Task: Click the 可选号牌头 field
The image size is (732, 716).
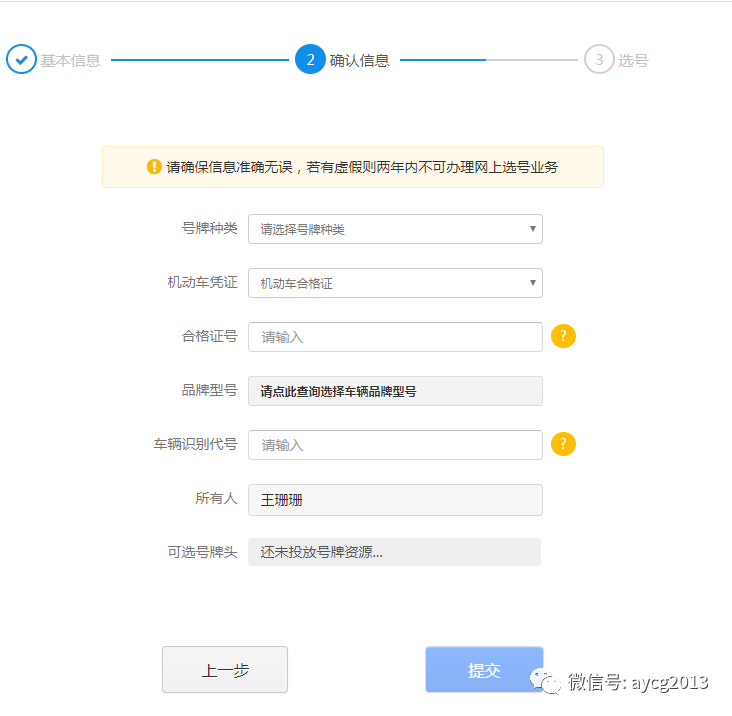Action: (x=394, y=552)
